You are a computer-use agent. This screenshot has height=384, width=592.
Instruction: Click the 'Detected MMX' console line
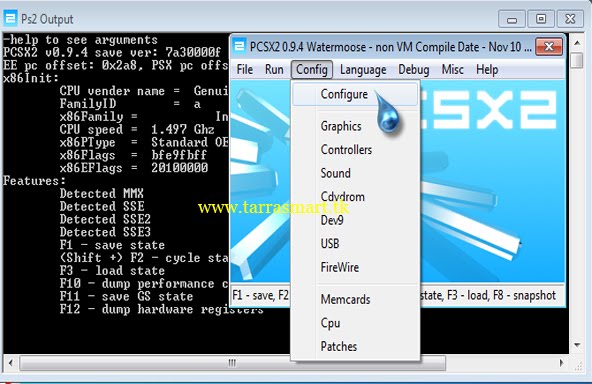tap(102, 193)
